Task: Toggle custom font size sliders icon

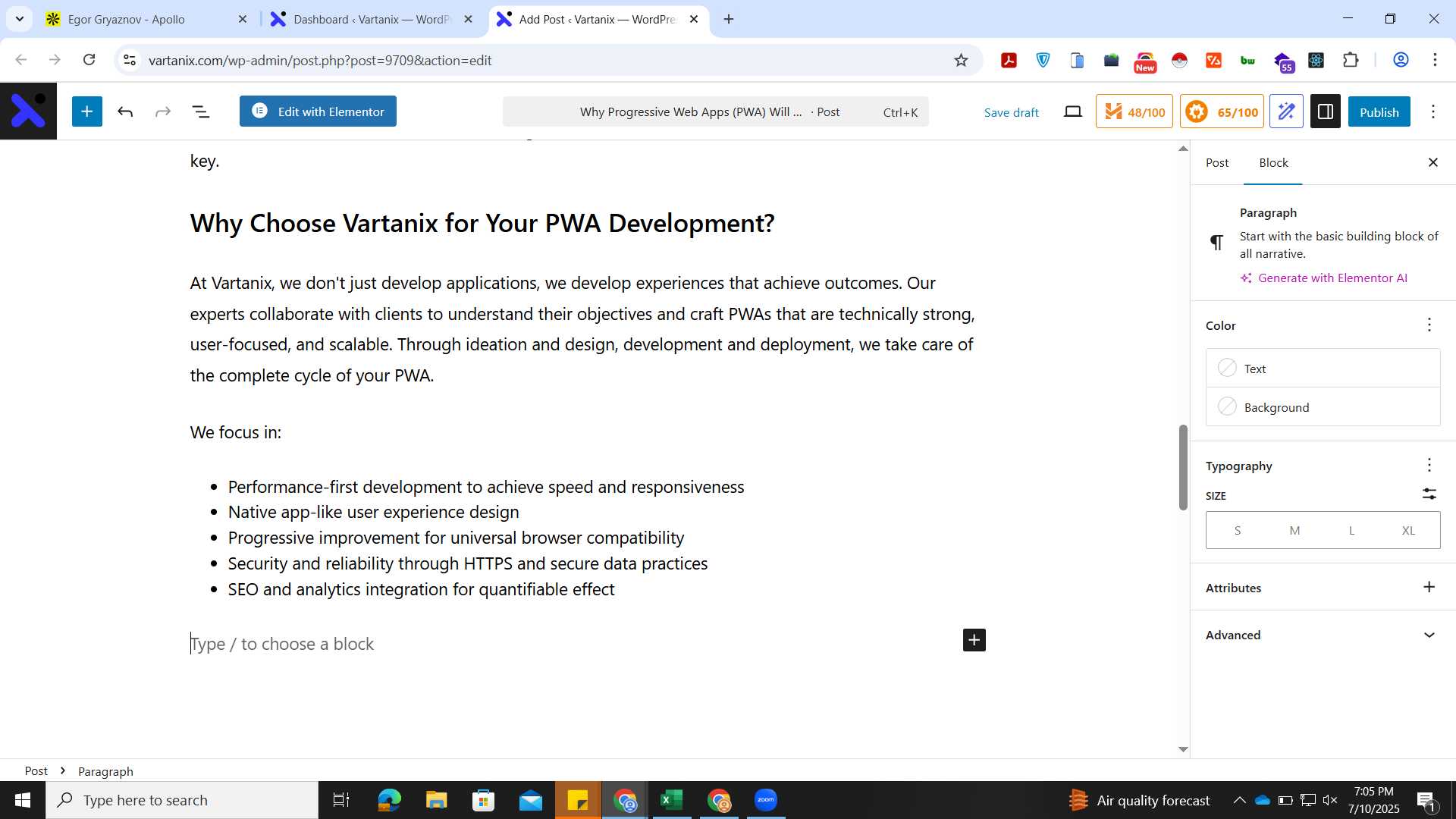Action: [1429, 494]
